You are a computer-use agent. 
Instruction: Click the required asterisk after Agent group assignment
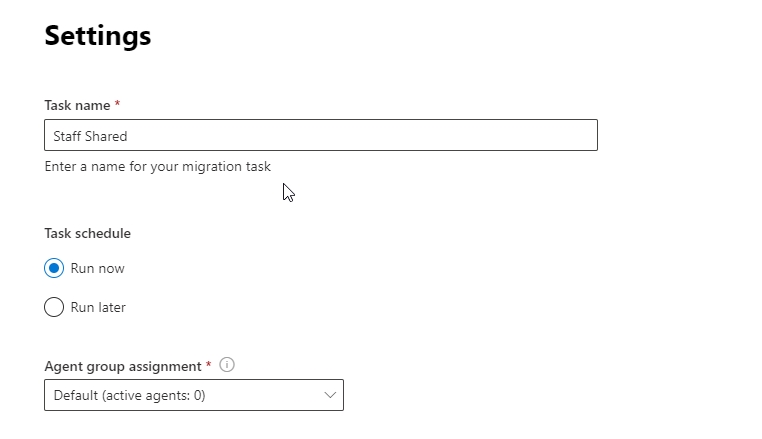[208, 365]
